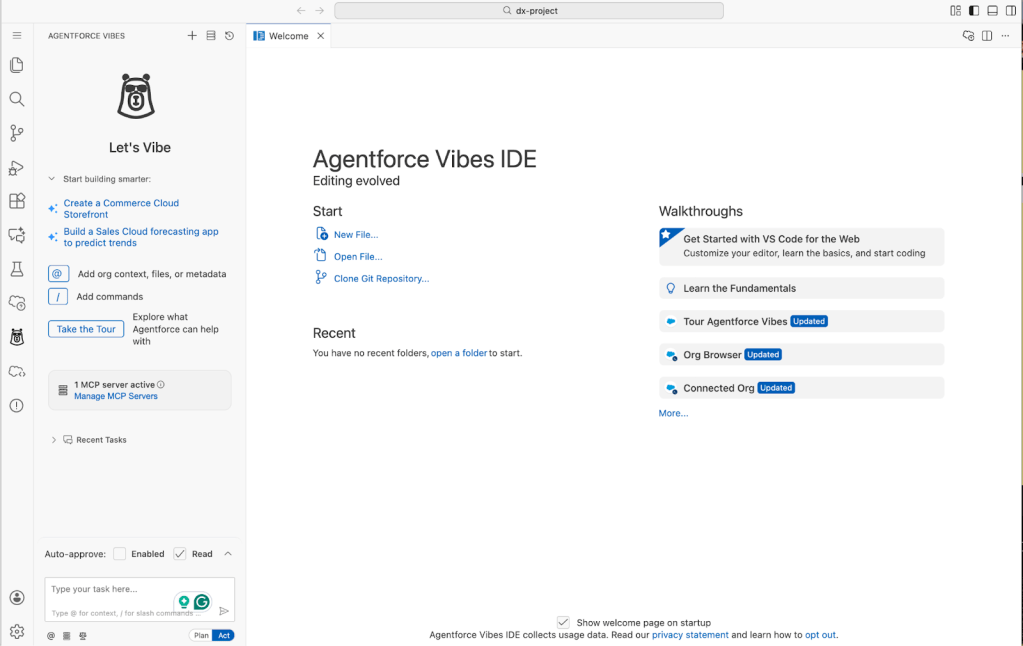1023x646 pixels.
Task: Collapse the Start building smarter section
Action: [52, 179]
